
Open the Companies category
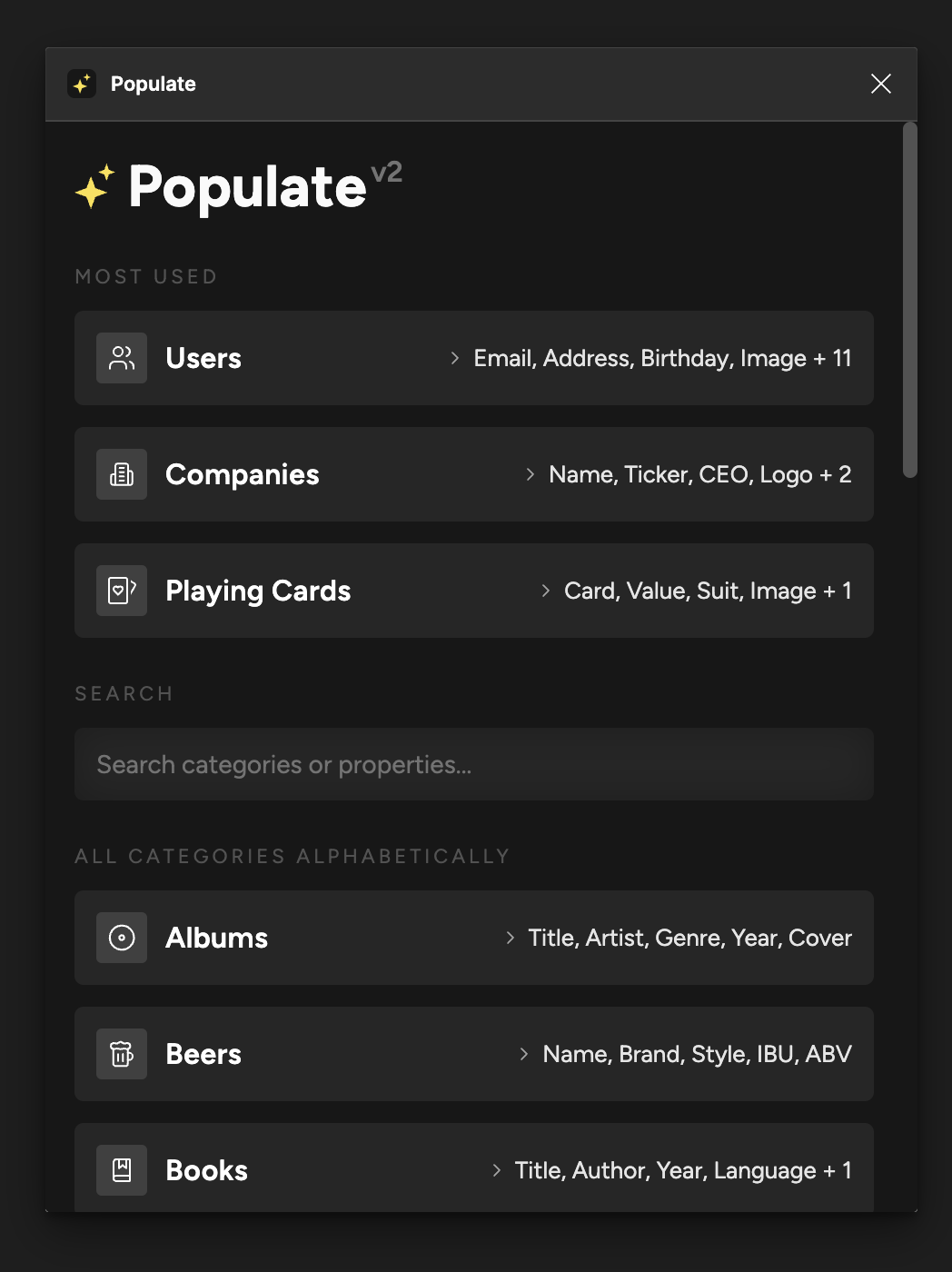474,474
